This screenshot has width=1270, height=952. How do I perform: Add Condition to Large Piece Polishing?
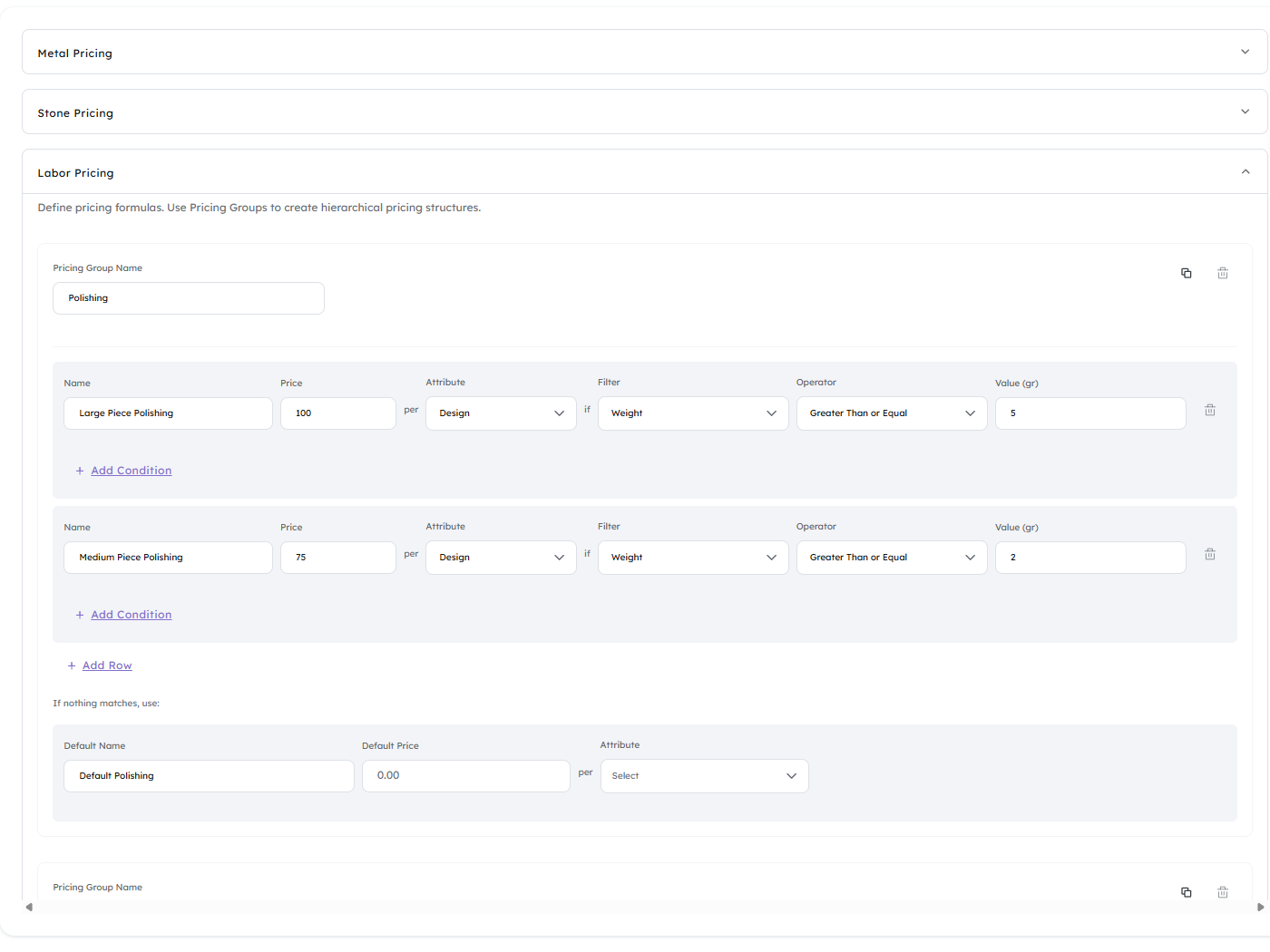tap(131, 471)
